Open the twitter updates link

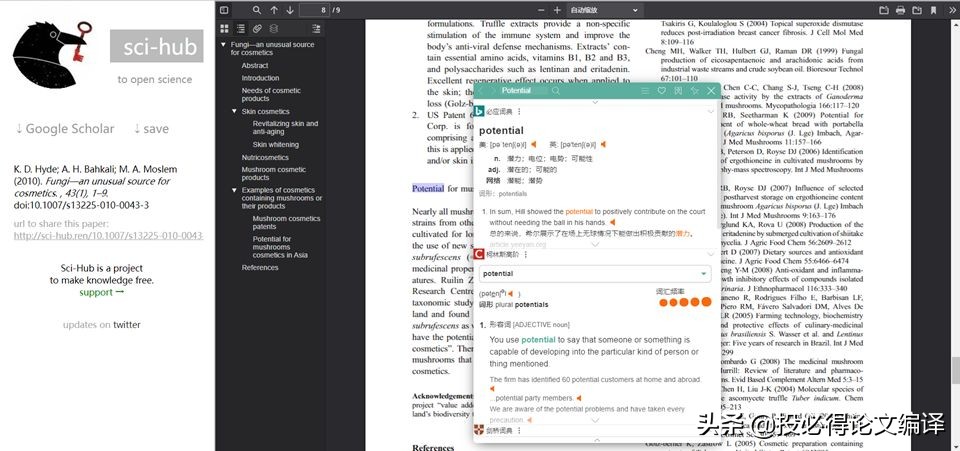point(127,325)
